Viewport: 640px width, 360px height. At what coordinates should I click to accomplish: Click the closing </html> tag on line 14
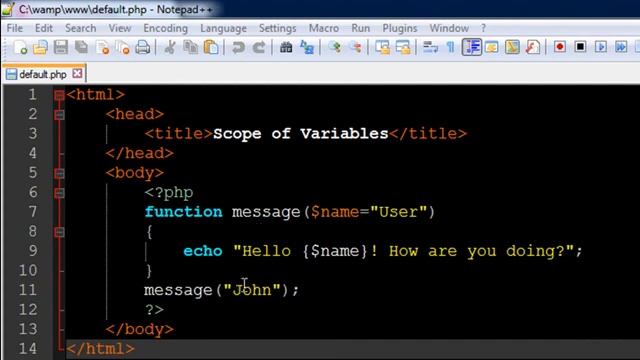[100, 349]
